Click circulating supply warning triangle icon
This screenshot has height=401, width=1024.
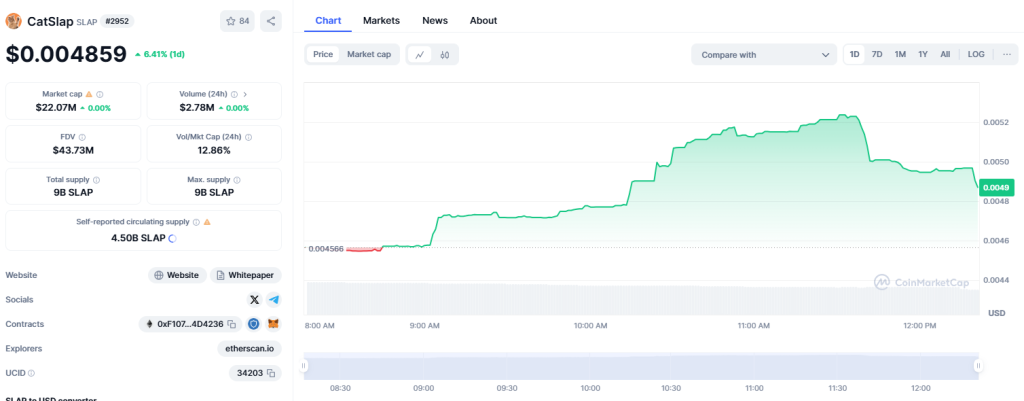click(207, 222)
